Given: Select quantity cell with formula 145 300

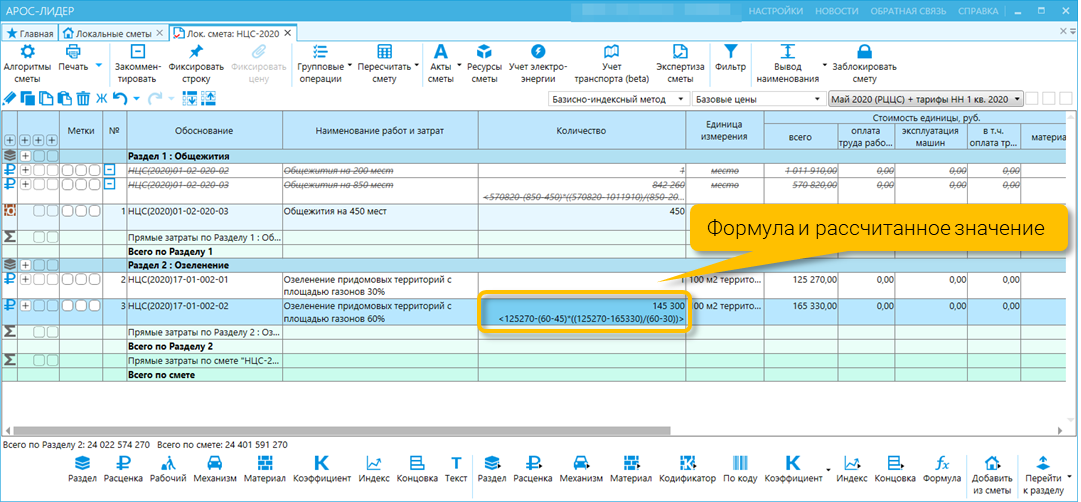Looking at the screenshot, I should [583, 312].
